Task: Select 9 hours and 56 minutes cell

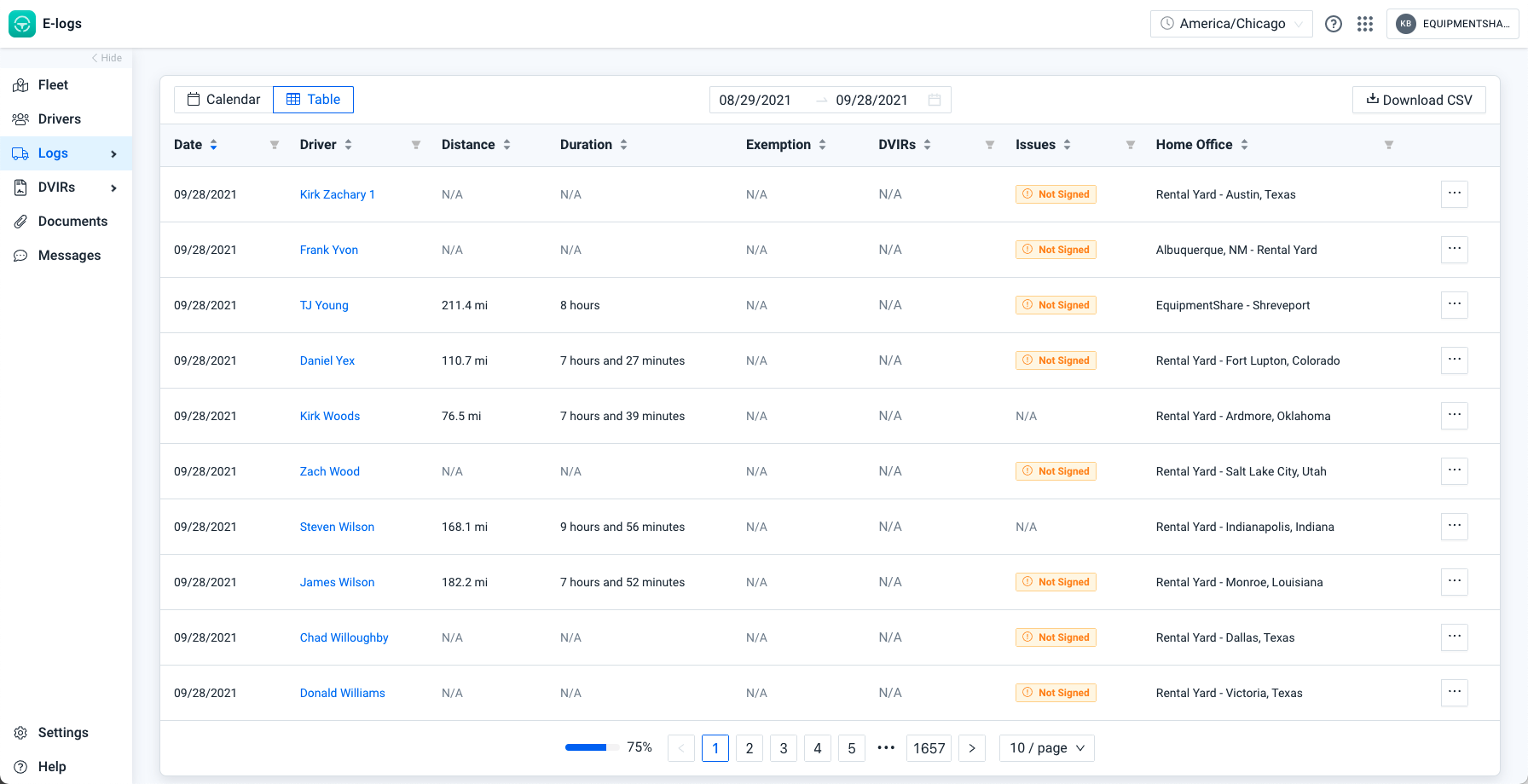Action: click(x=622, y=527)
